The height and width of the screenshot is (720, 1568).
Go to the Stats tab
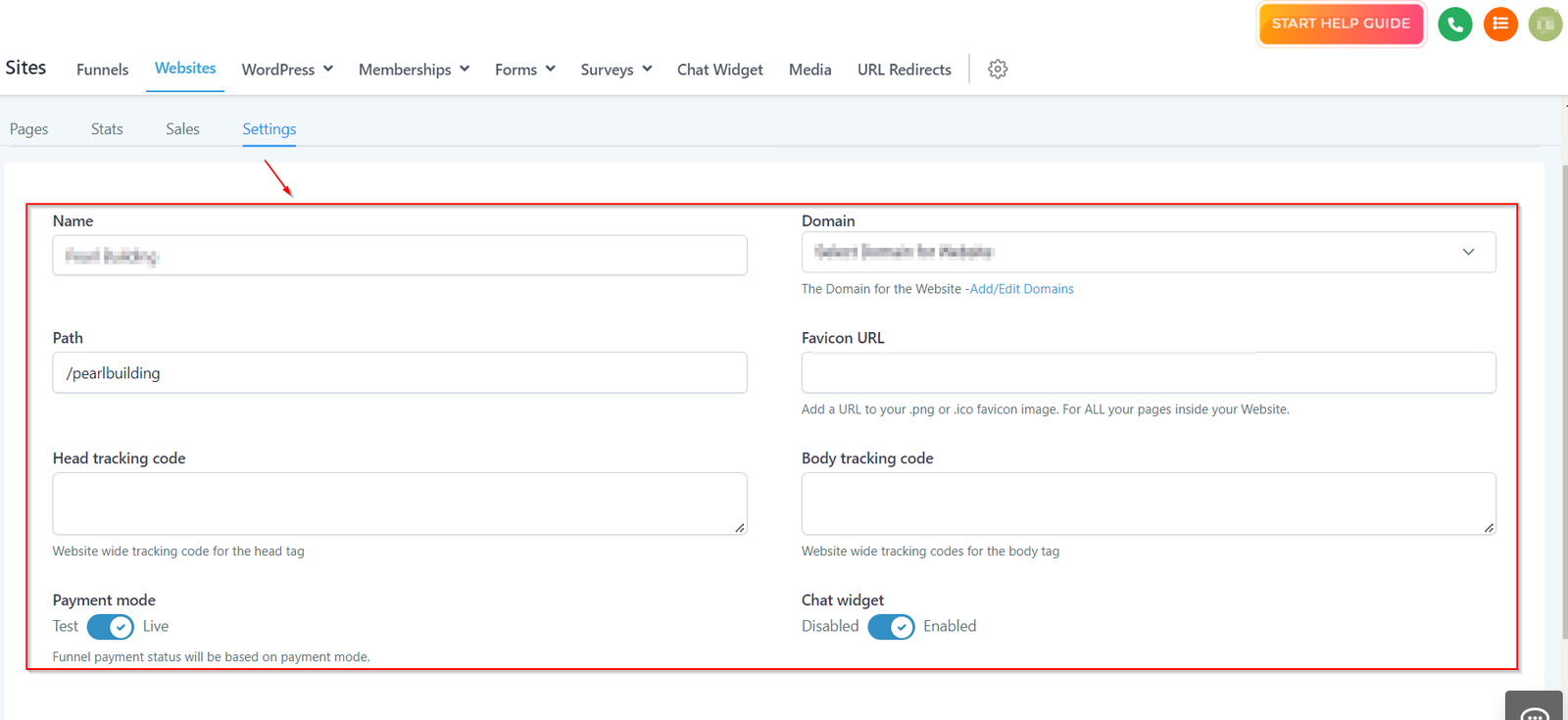(107, 129)
